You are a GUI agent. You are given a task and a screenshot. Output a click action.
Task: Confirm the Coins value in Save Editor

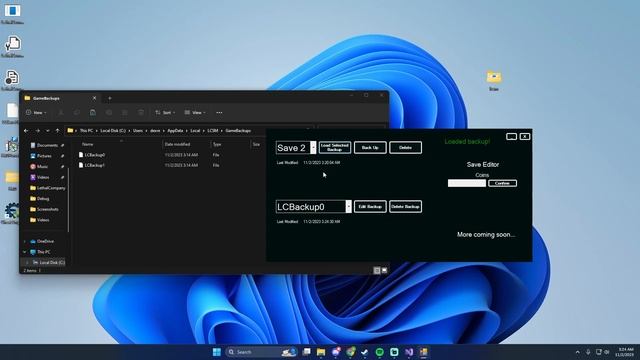point(502,183)
